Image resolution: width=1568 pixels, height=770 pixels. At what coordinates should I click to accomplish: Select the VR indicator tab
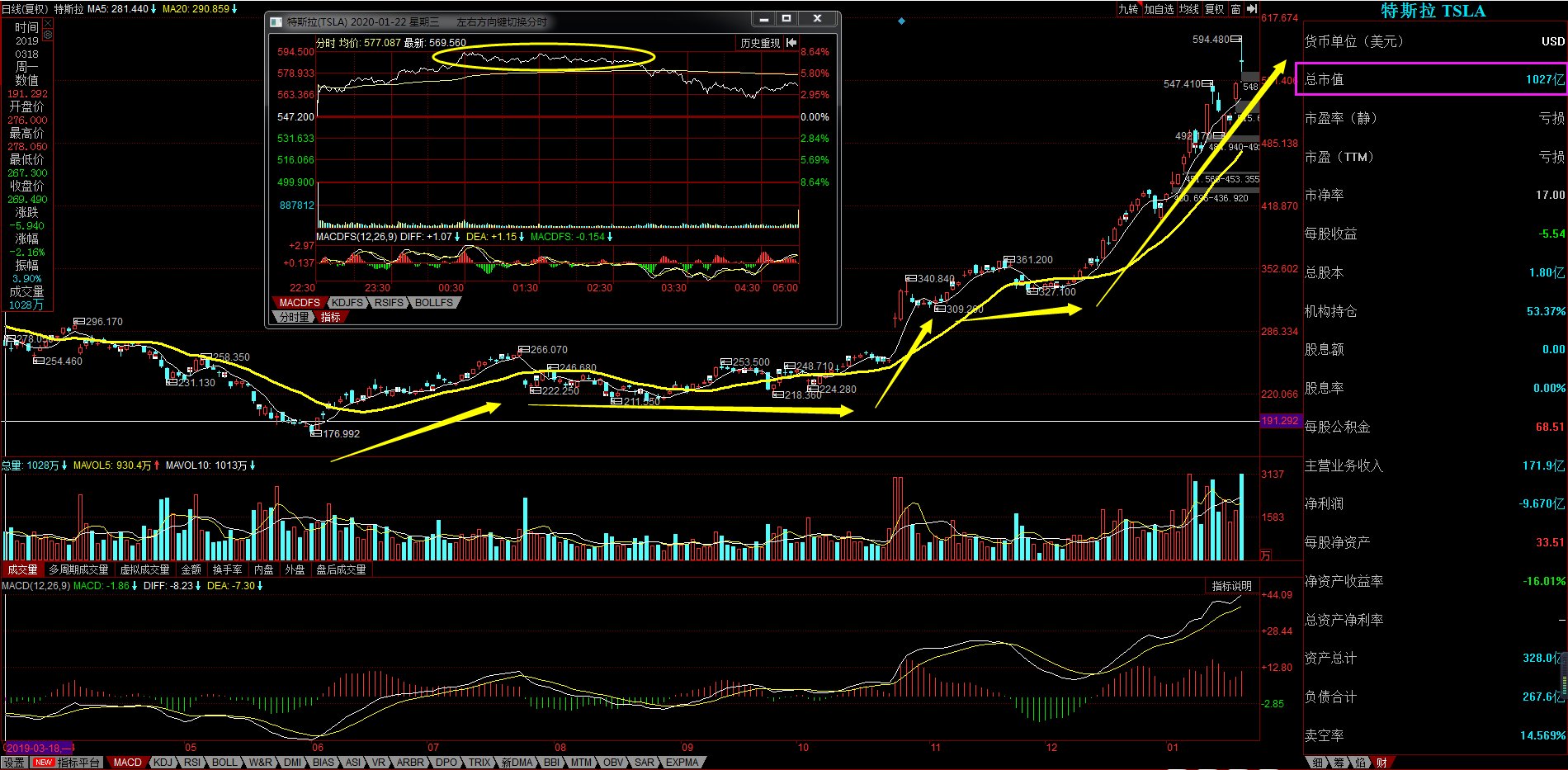pyautogui.click(x=379, y=763)
